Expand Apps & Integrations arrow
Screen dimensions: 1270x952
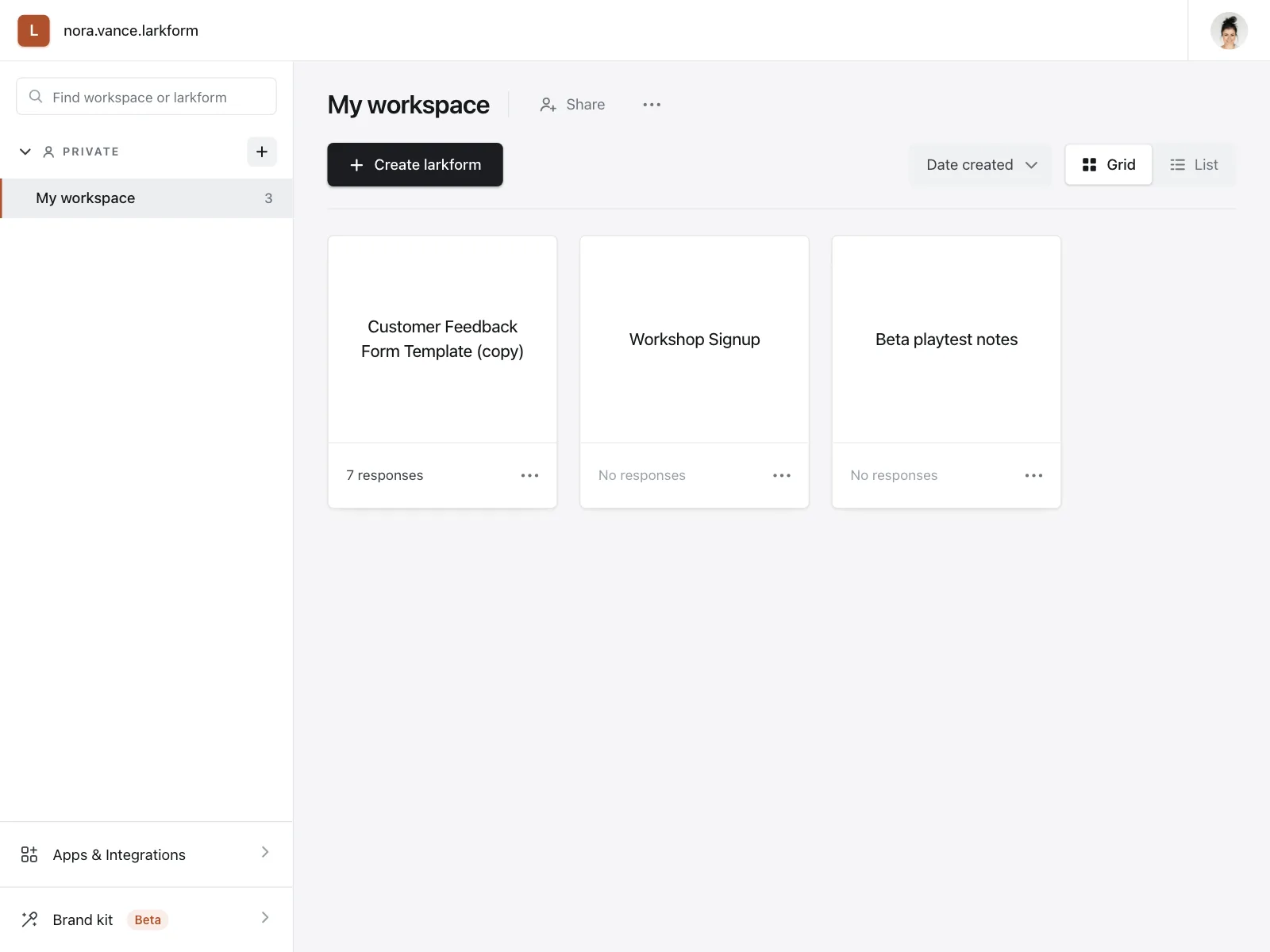(x=265, y=852)
